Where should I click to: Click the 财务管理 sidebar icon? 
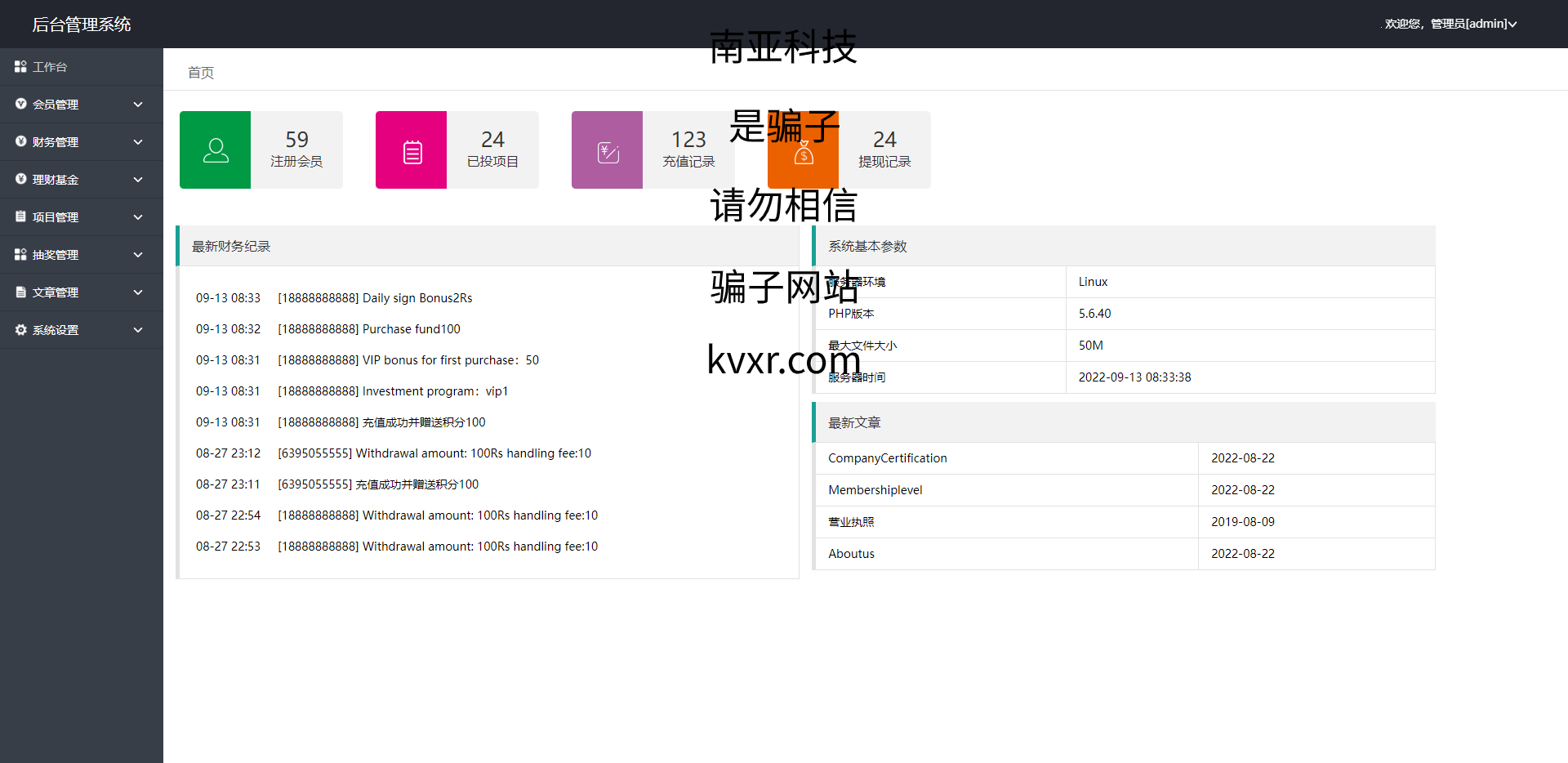(20, 141)
